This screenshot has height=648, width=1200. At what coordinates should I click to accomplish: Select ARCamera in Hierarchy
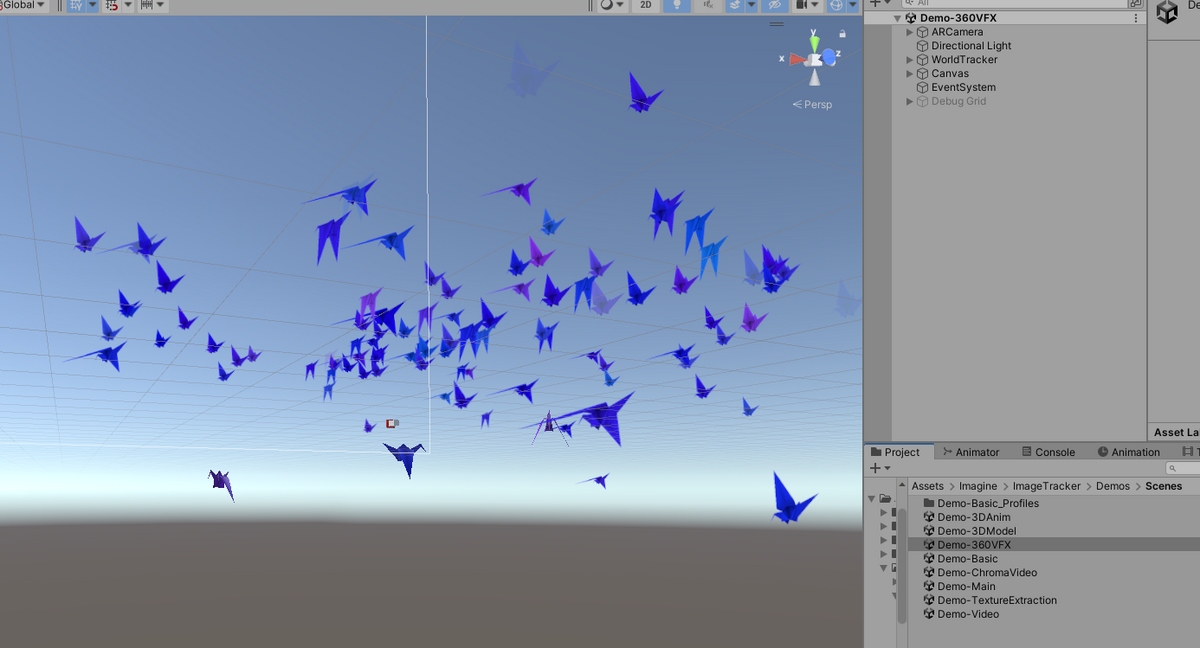(957, 32)
